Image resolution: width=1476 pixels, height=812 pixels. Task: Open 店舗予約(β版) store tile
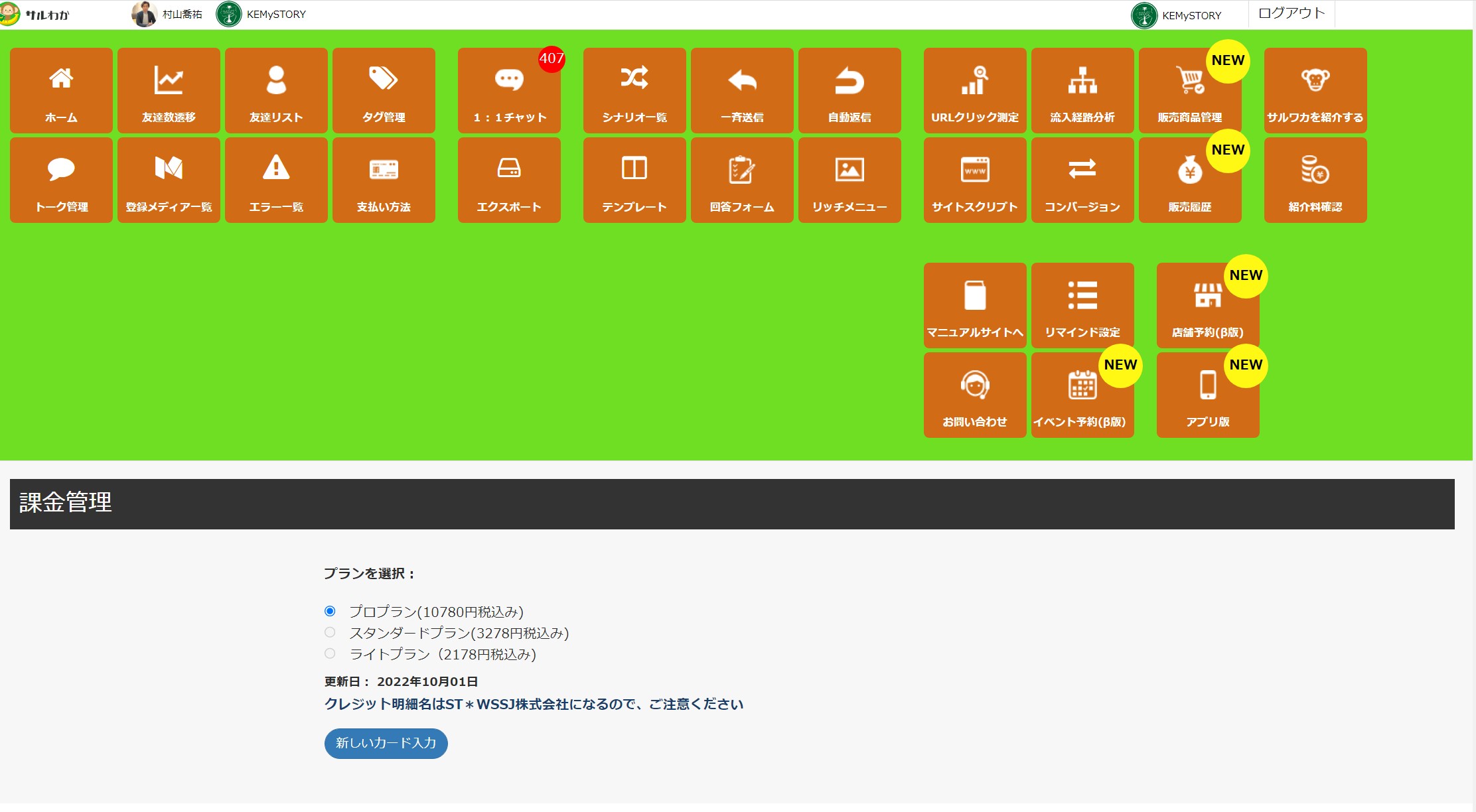coord(1208,305)
